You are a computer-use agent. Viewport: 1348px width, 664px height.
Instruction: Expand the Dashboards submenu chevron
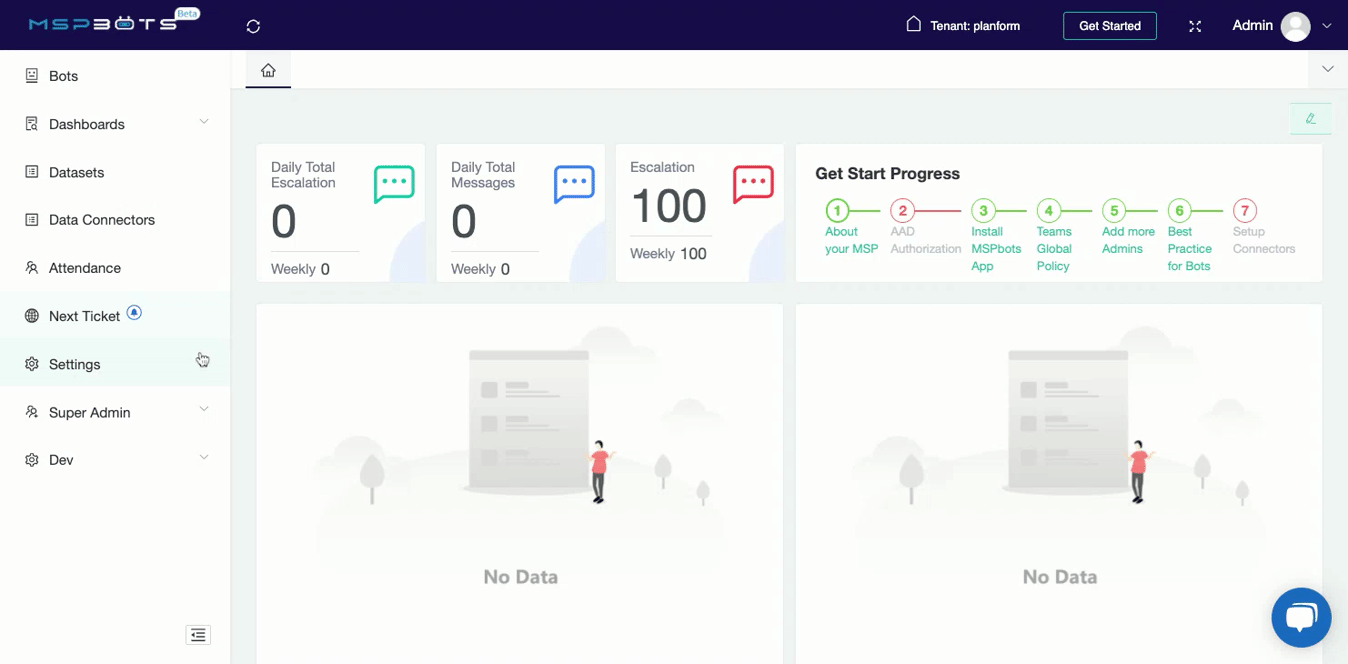point(204,122)
